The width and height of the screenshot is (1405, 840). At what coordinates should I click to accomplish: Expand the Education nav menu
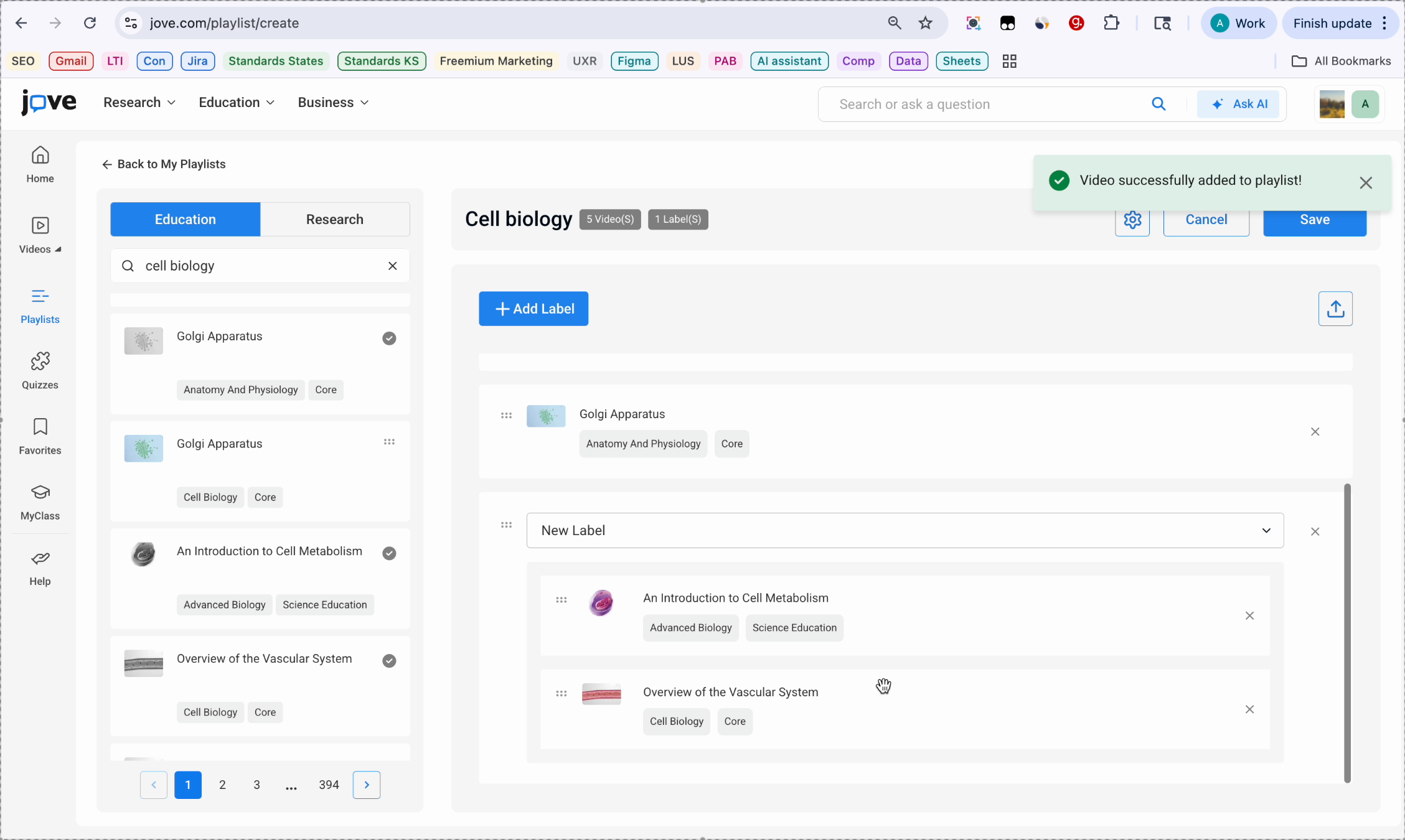pyautogui.click(x=237, y=103)
